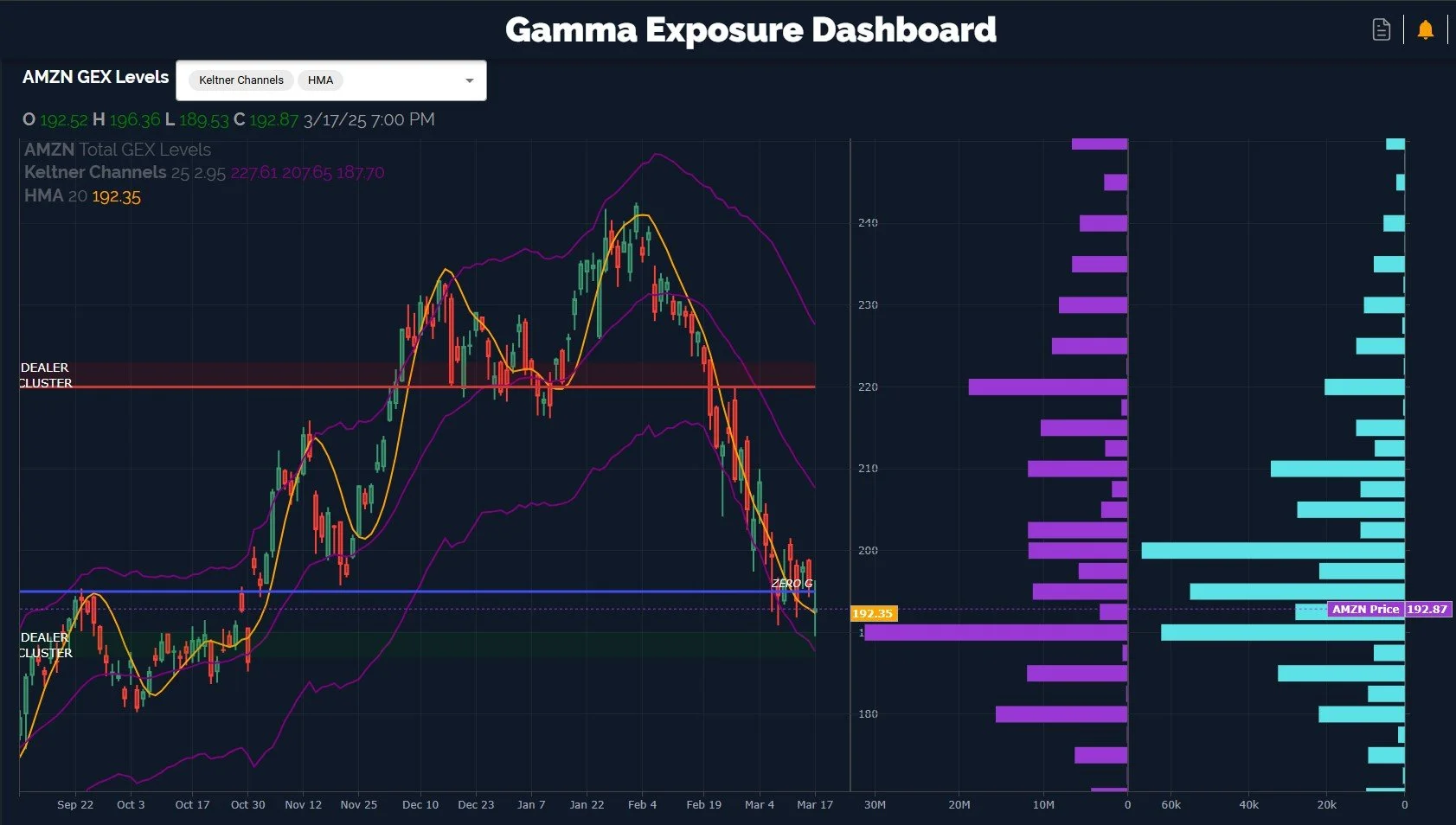Image resolution: width=1456 pixels, height=825 pixels.
Task: Remove the Keltner Channels indicator chip
Action: click(241, 80)
